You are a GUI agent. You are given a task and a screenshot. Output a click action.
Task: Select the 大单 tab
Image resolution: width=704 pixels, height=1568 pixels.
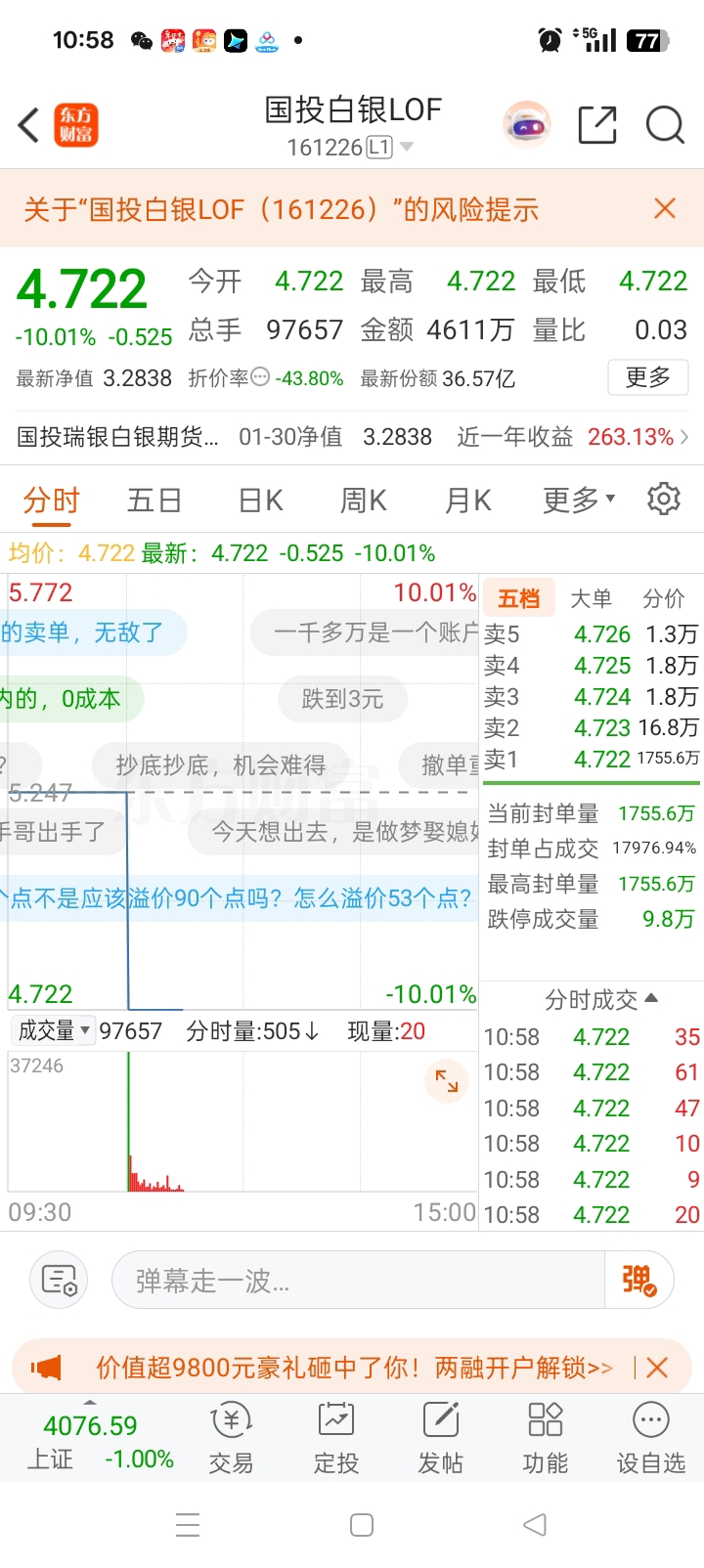[x=591, y=598]
